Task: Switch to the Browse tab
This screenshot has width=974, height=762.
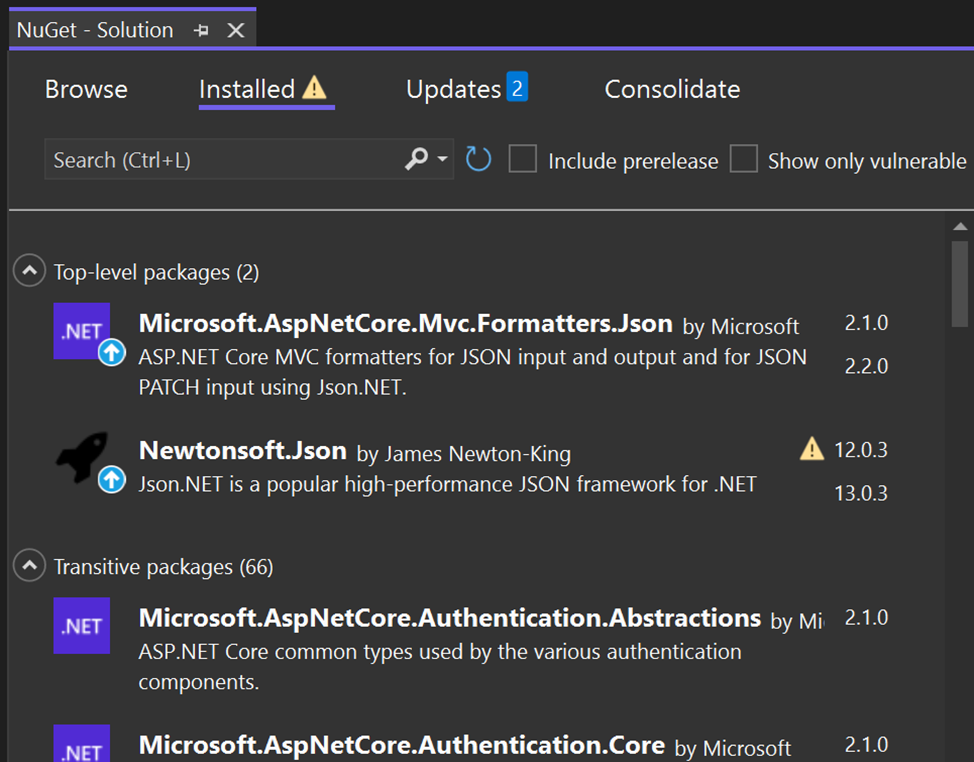Action: tap(86, 89)
